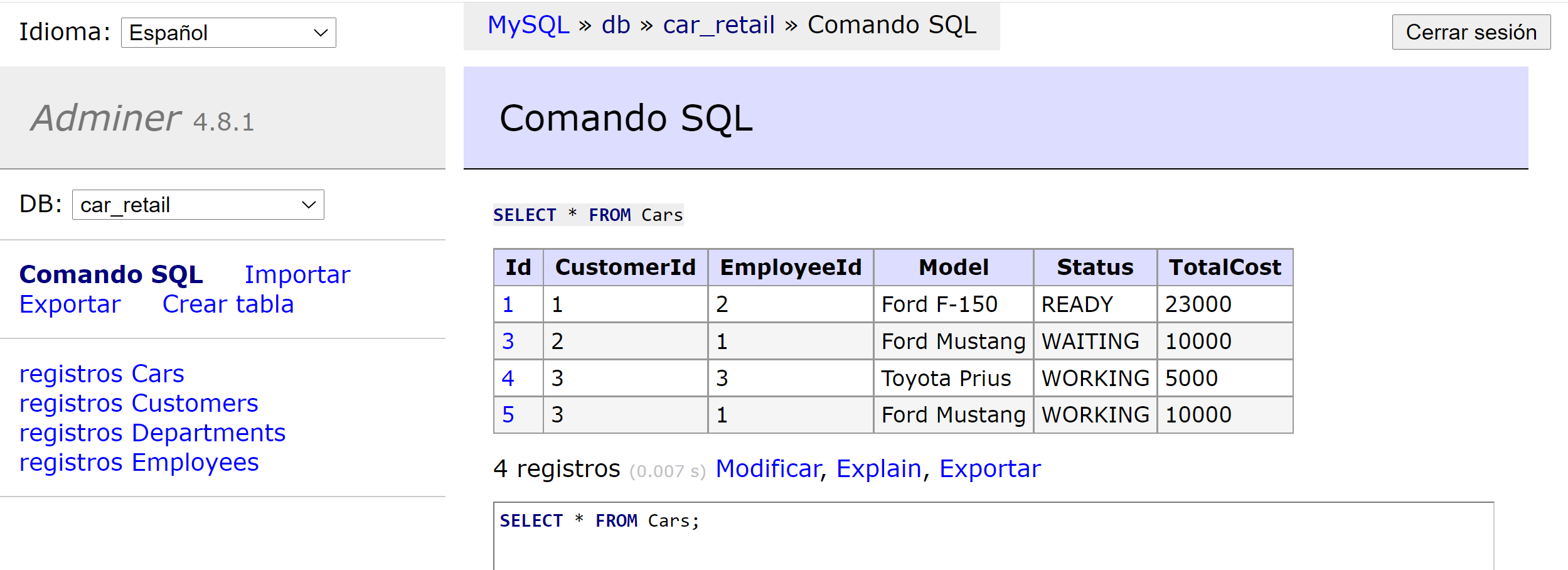Open the row with Id 1
Image resolution: width=1568 pixels, height=570 pixels.
pos(508,304)
